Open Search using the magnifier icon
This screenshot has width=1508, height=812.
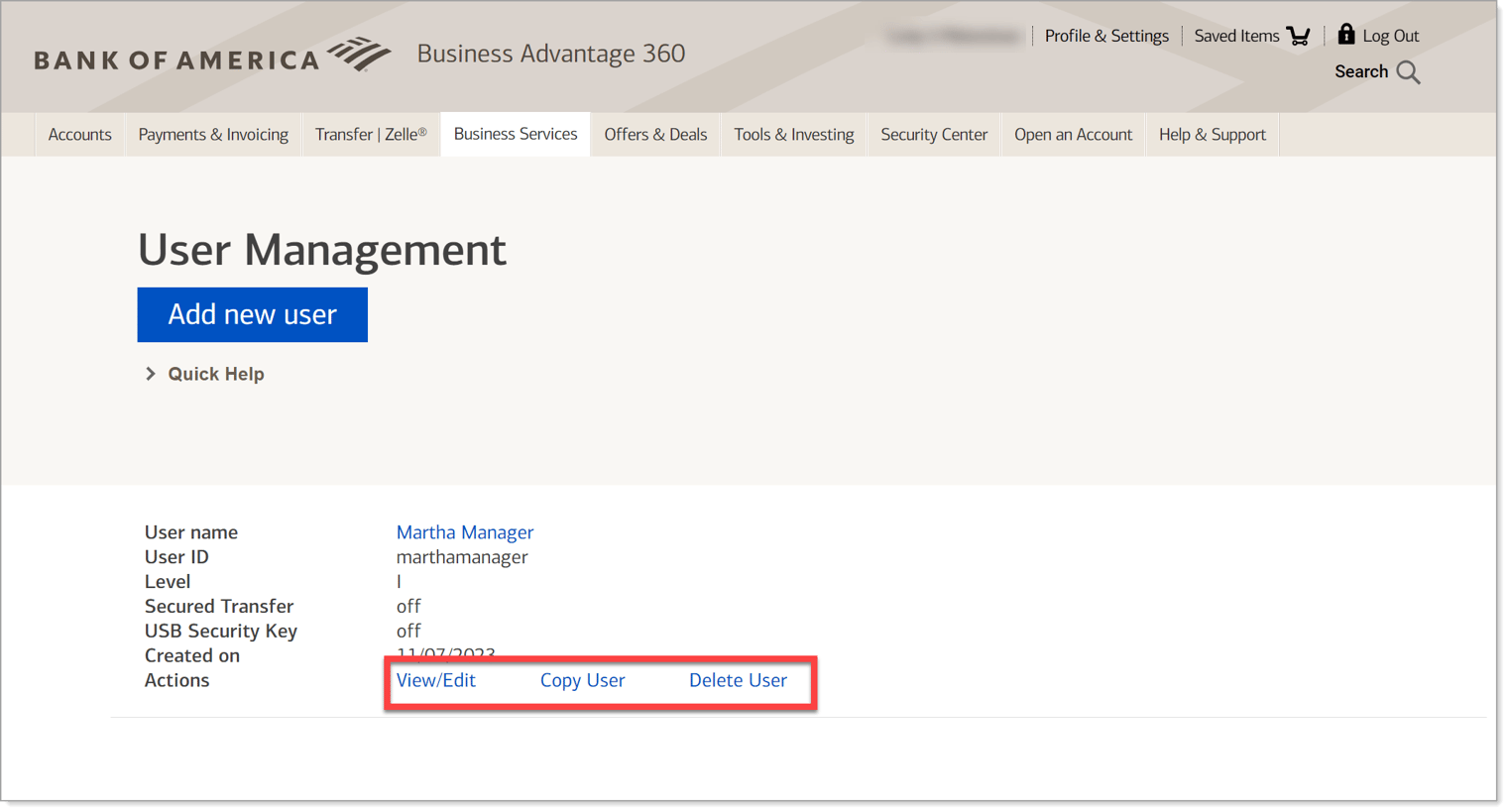[x=1408, y=71]
